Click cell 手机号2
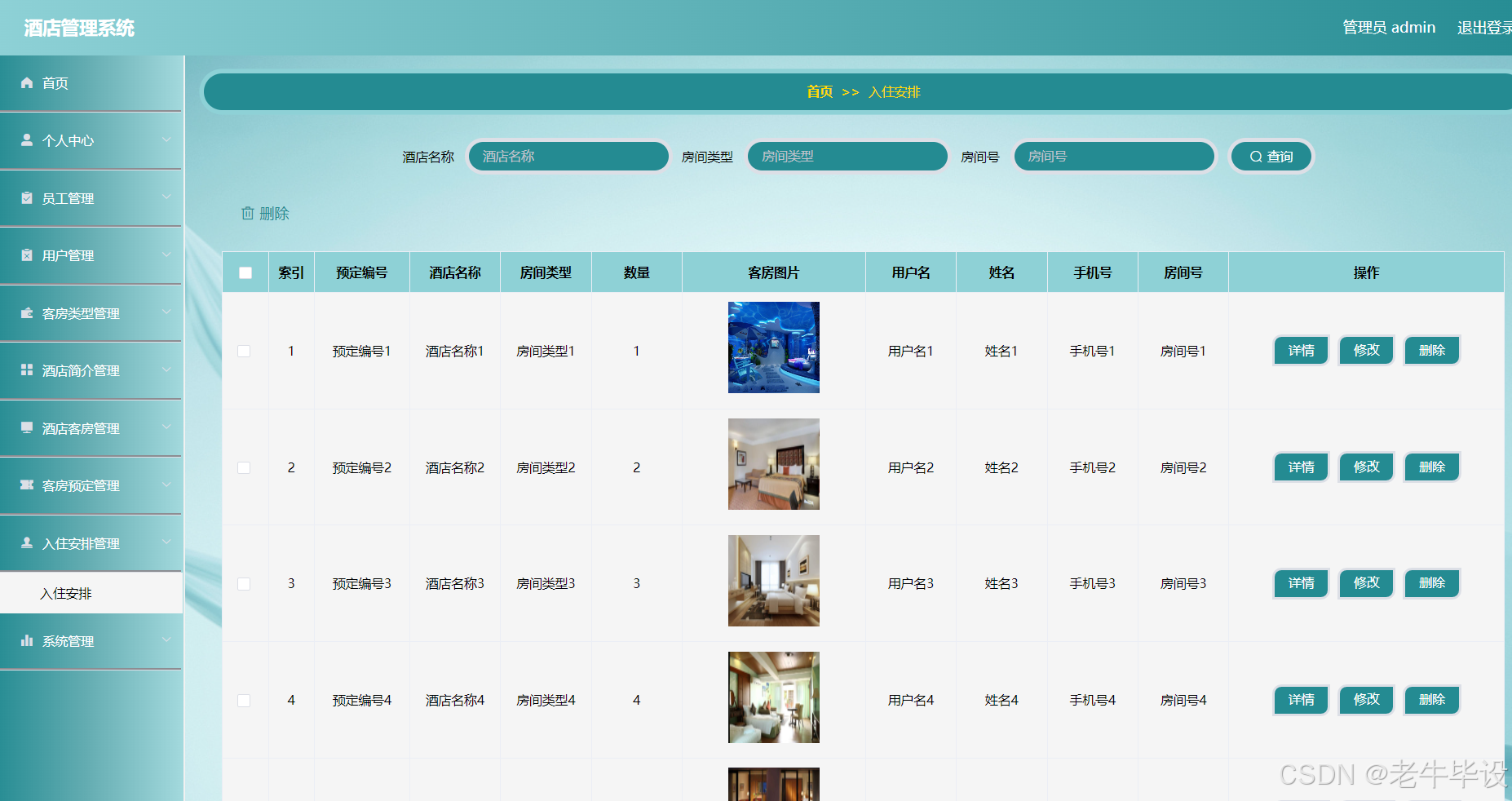1512x801 pixels. (1093, 467)
